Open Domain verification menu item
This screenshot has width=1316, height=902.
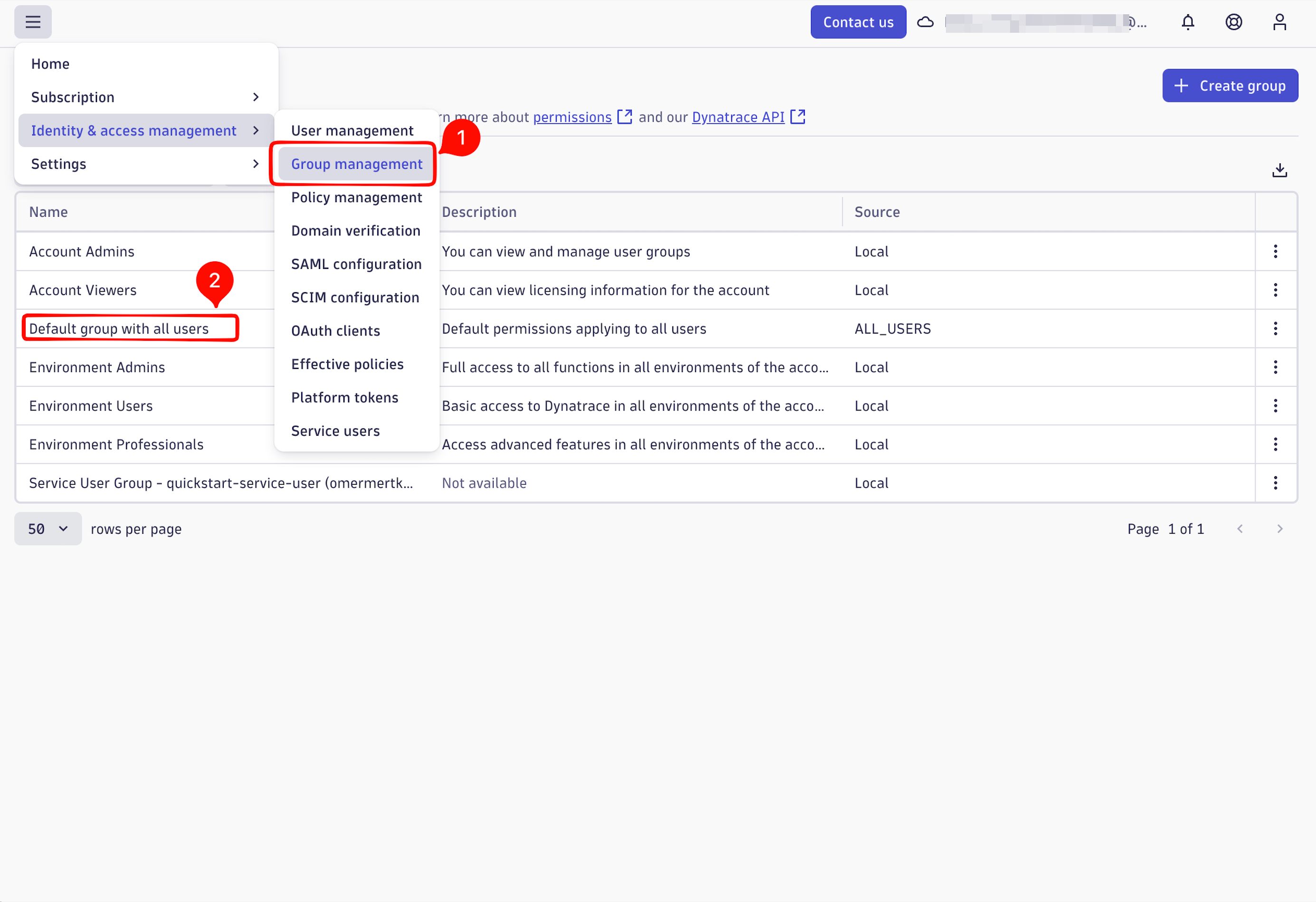click(357, 230)
